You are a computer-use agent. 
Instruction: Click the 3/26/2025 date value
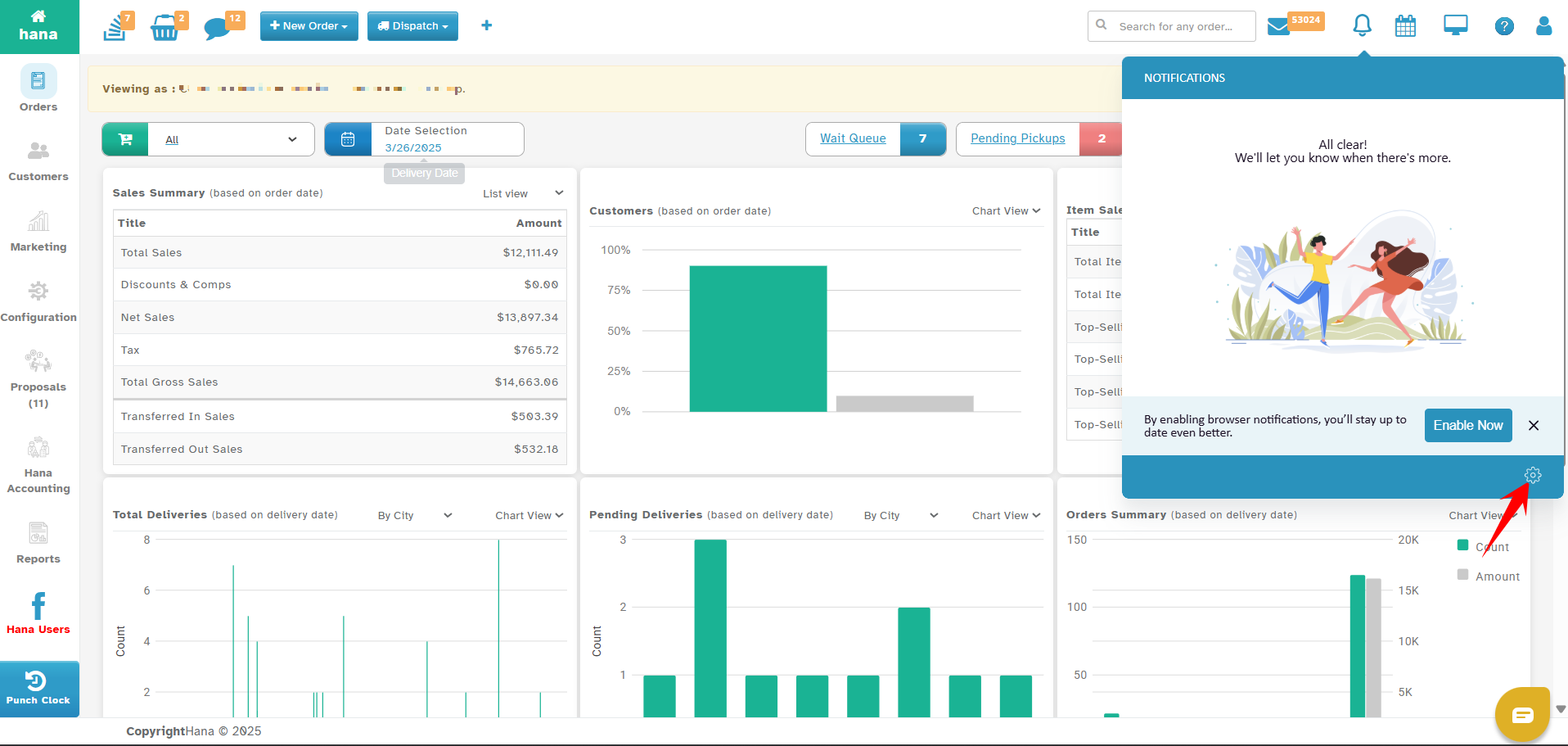pos(413,148)
